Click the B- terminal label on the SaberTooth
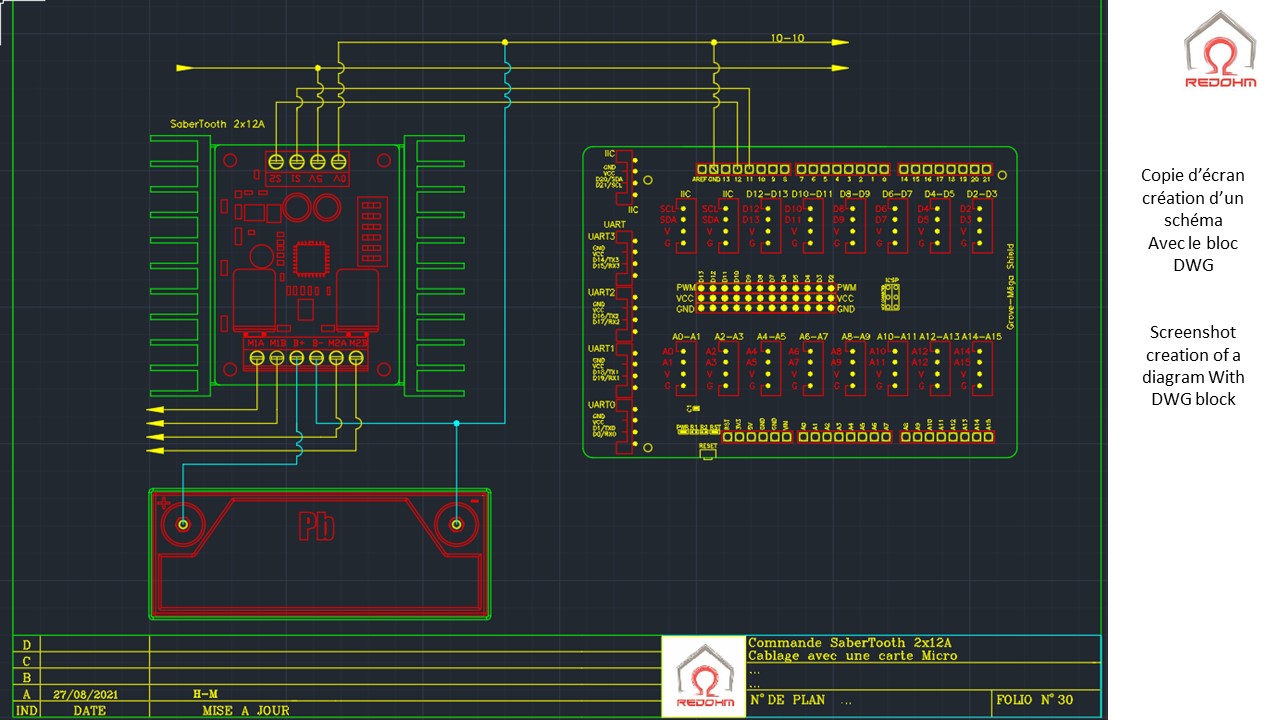 coord(317,341)
